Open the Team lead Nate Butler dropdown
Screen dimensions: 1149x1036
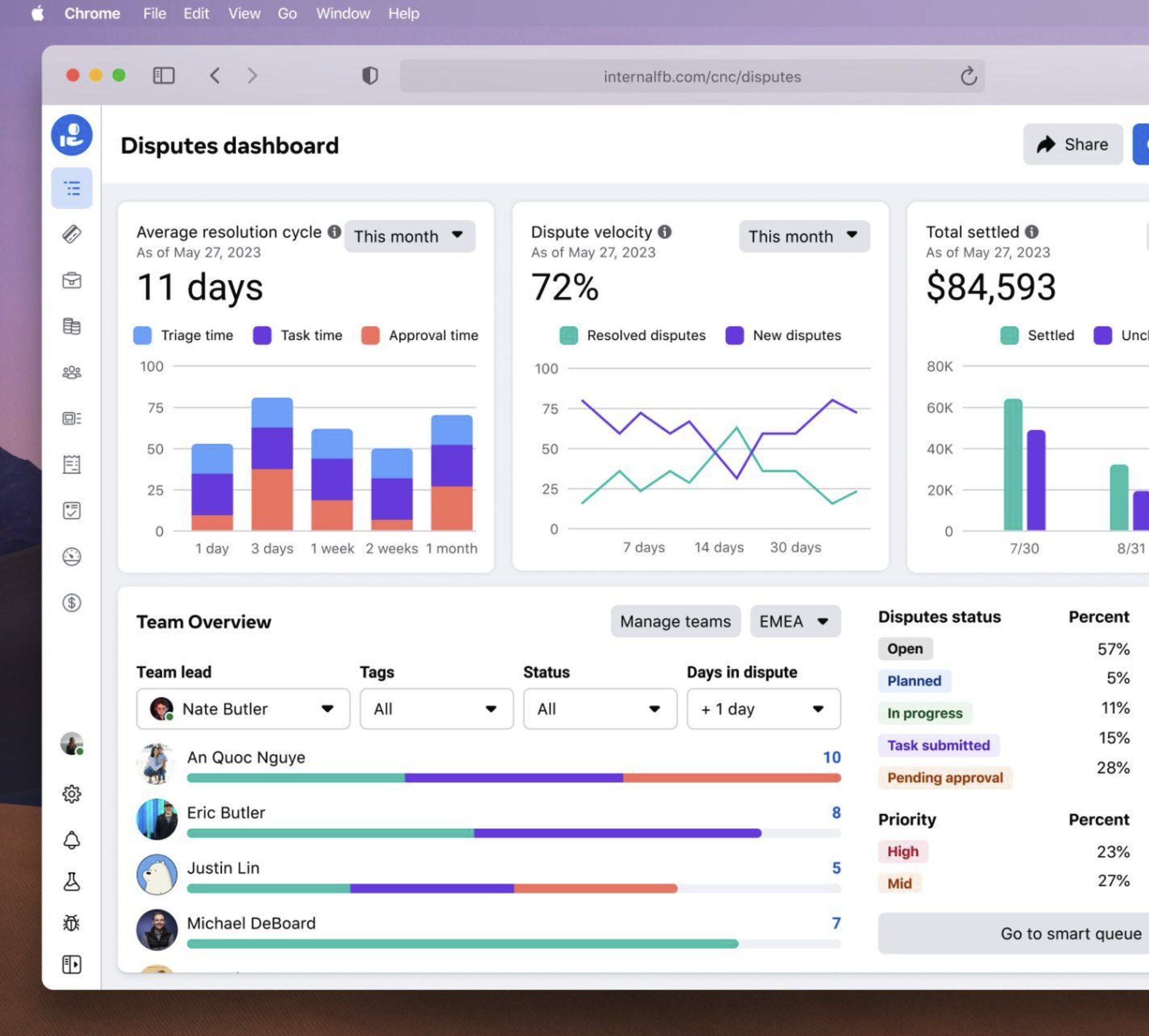243,709
